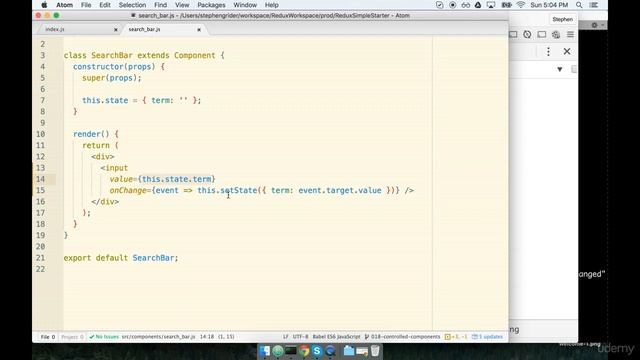Viewport: 640px width, 360px height.
Task: Open the folder stack in dock
Action: point(349,351)
